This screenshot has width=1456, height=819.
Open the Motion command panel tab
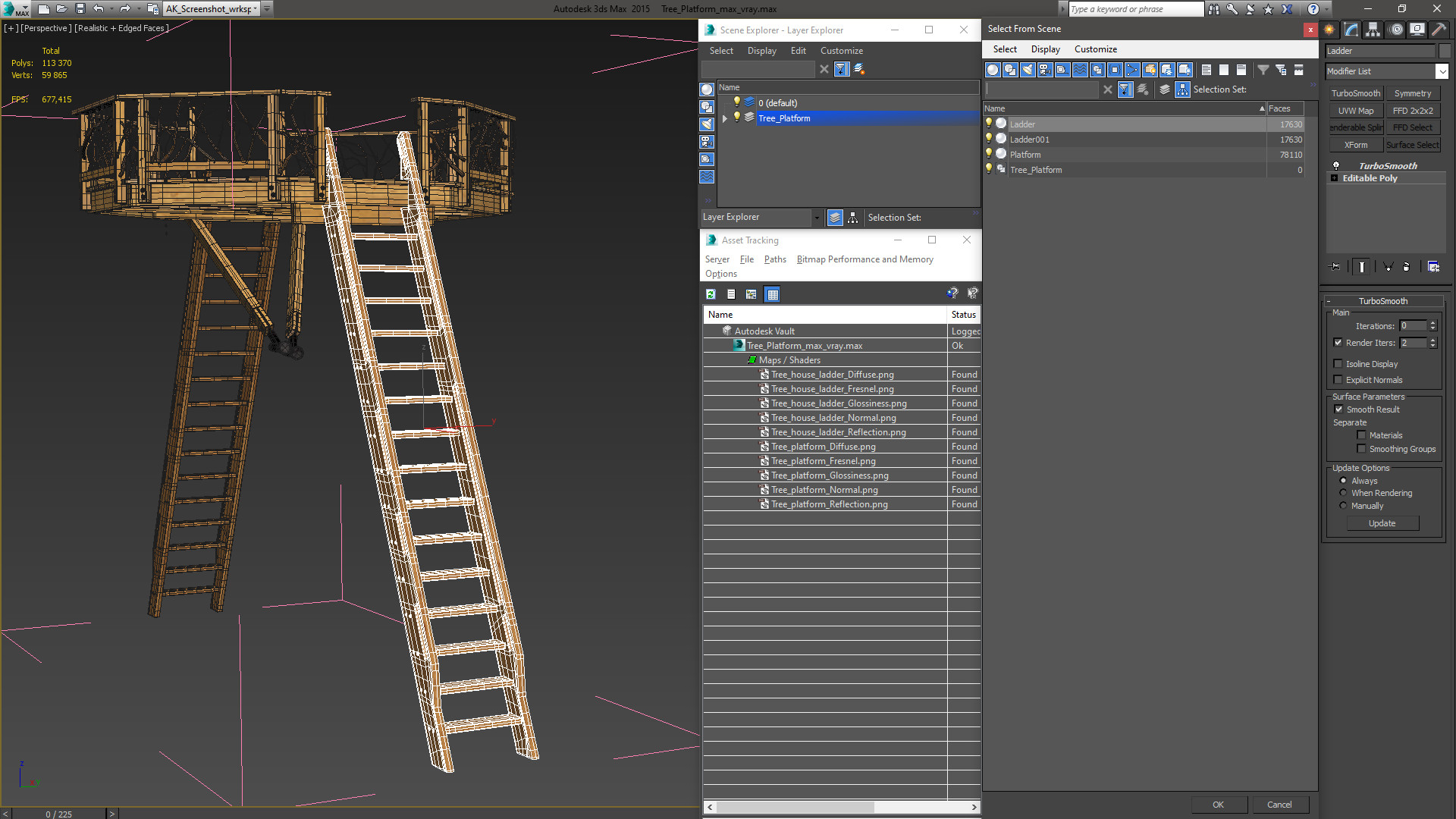pos(1396,30)
